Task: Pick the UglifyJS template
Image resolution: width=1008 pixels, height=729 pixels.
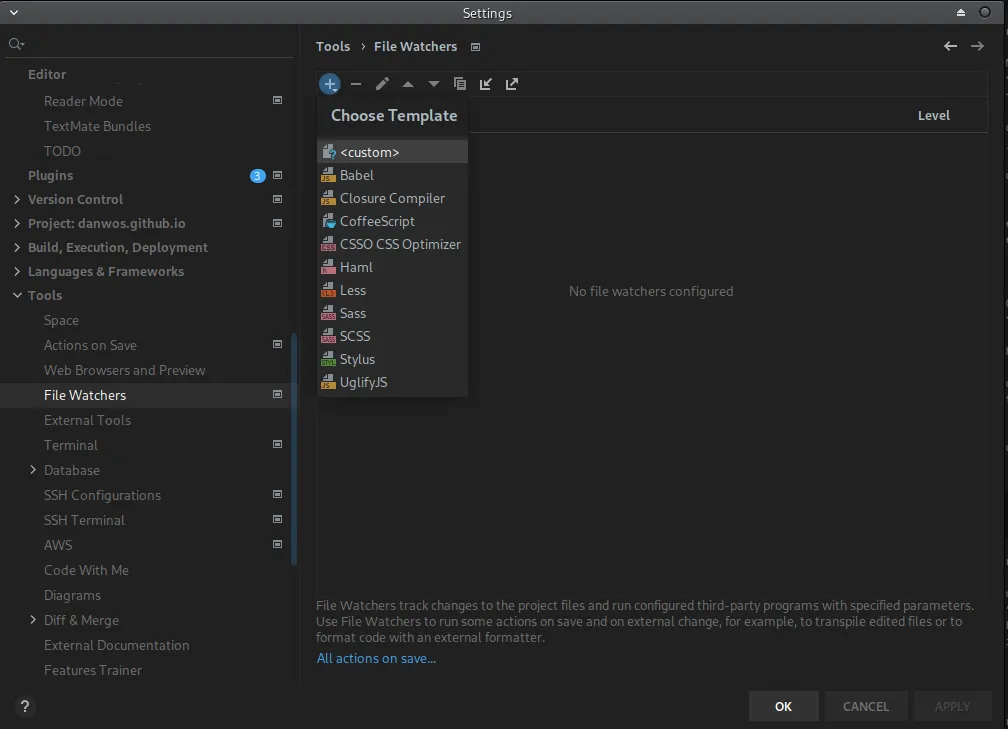Action: coord(393,382)
